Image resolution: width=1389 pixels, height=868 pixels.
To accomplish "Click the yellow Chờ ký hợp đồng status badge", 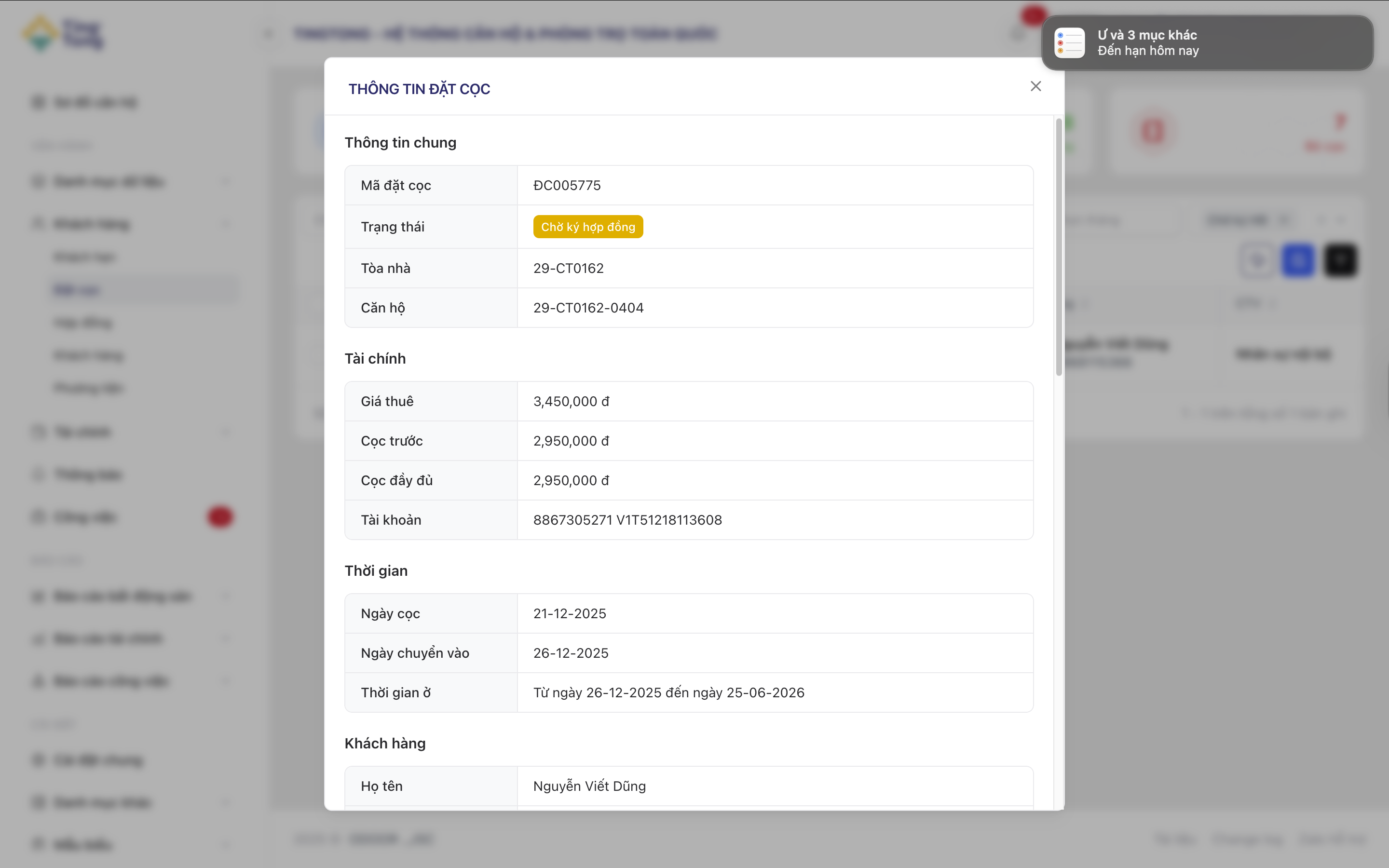I will click(588, 227).
